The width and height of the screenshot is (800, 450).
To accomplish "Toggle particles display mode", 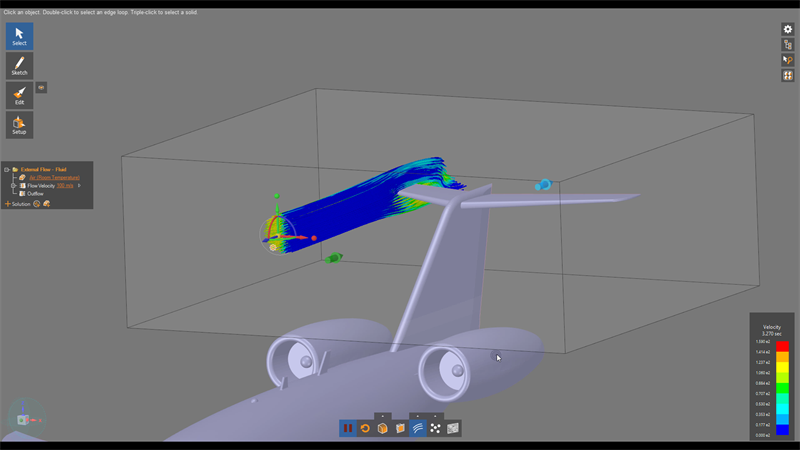I will pos(435,428).
